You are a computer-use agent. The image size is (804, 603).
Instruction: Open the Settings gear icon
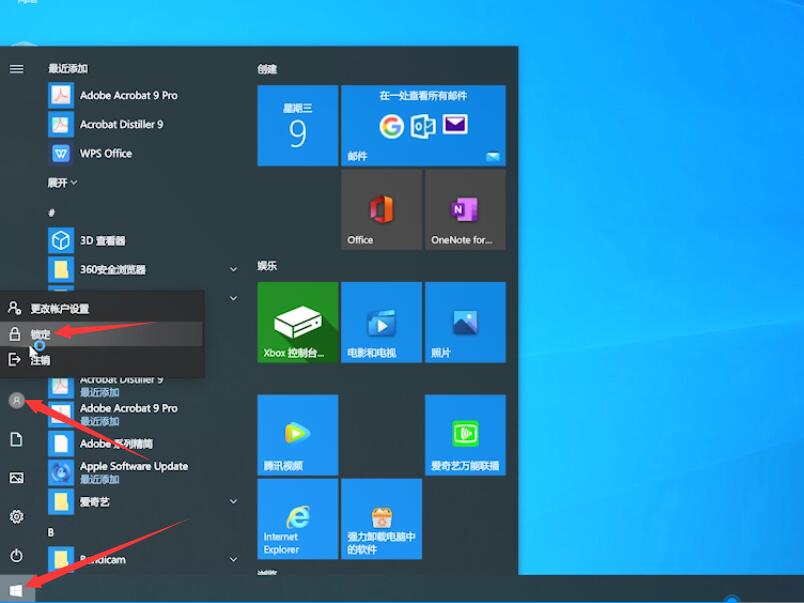tap(16, 516)
